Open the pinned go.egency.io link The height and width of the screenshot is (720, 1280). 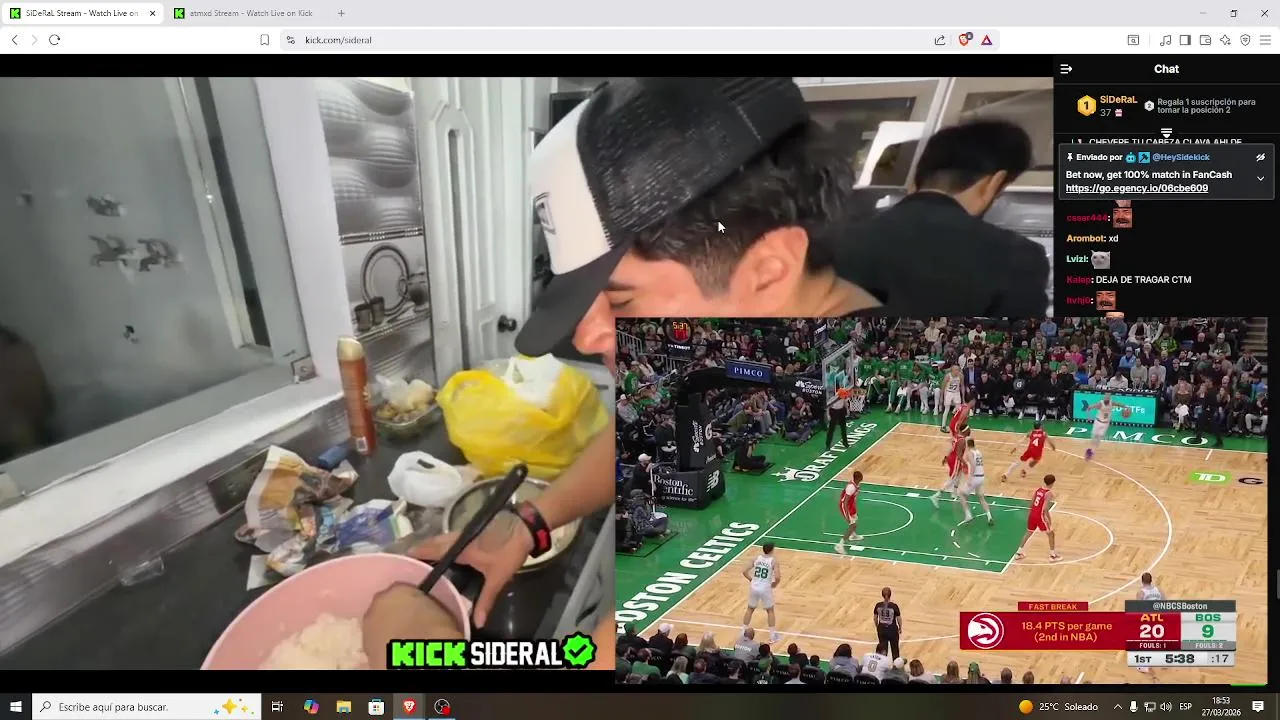1136,188
